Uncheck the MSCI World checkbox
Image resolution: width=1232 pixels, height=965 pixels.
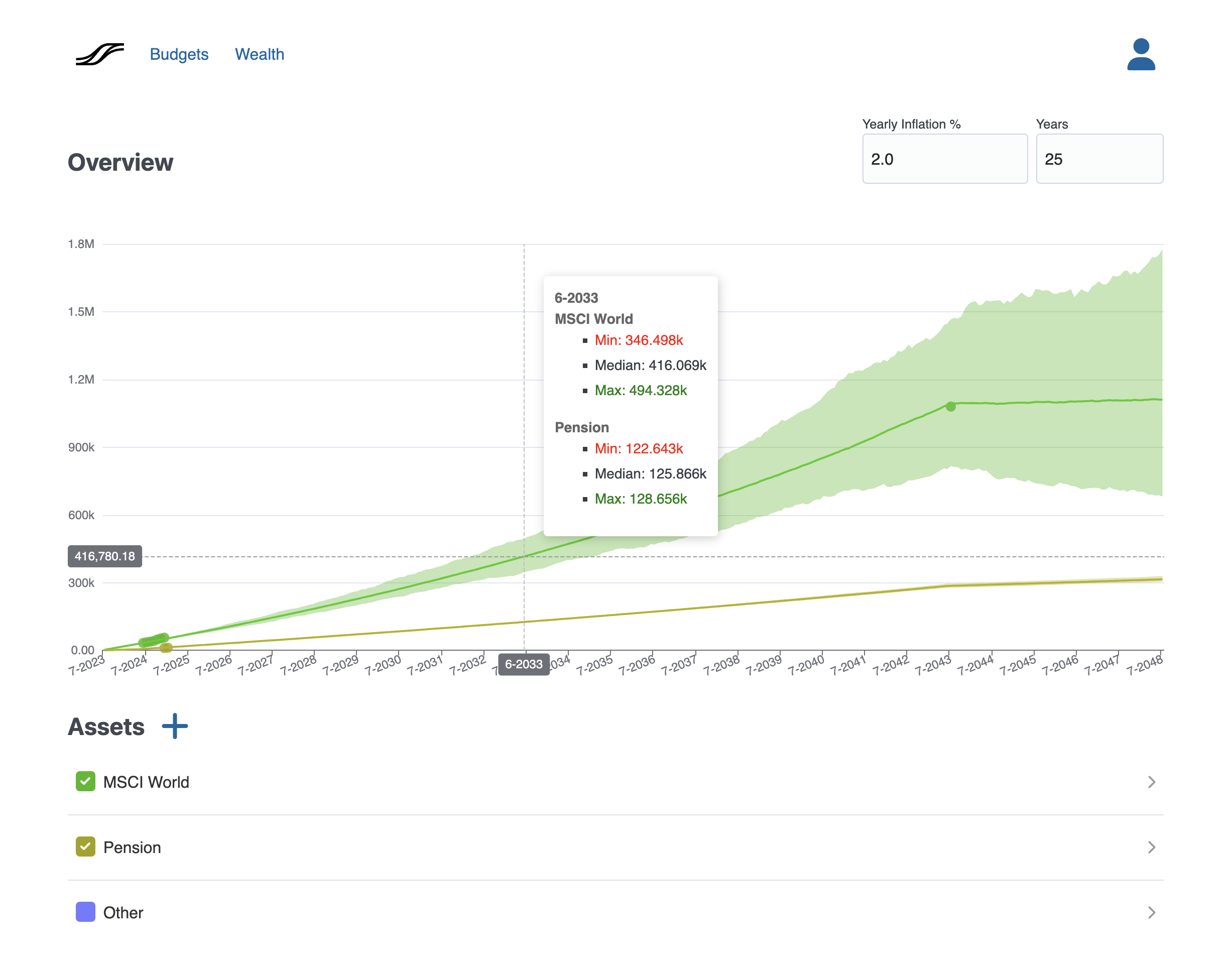click(x=85, y=781)
